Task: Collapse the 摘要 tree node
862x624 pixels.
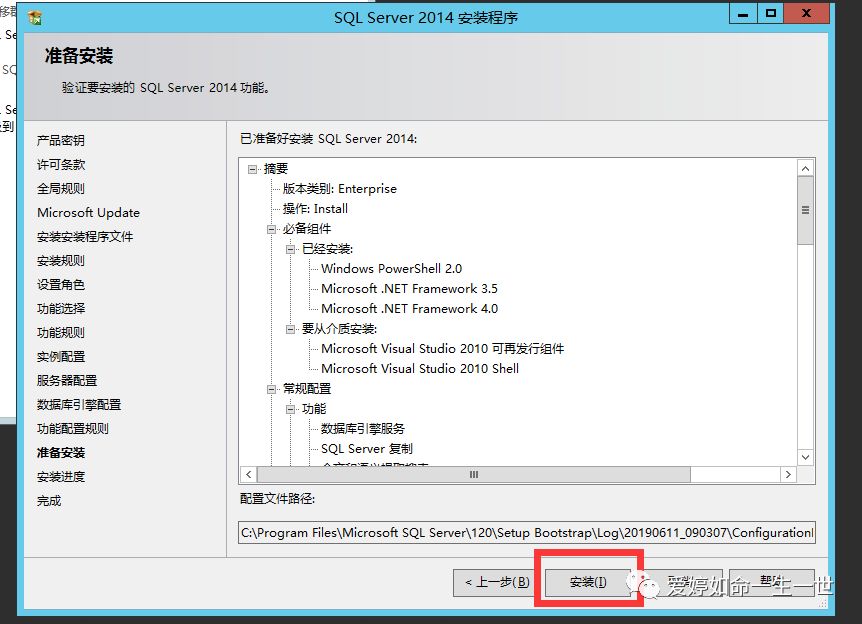Action: click(252, 169)
